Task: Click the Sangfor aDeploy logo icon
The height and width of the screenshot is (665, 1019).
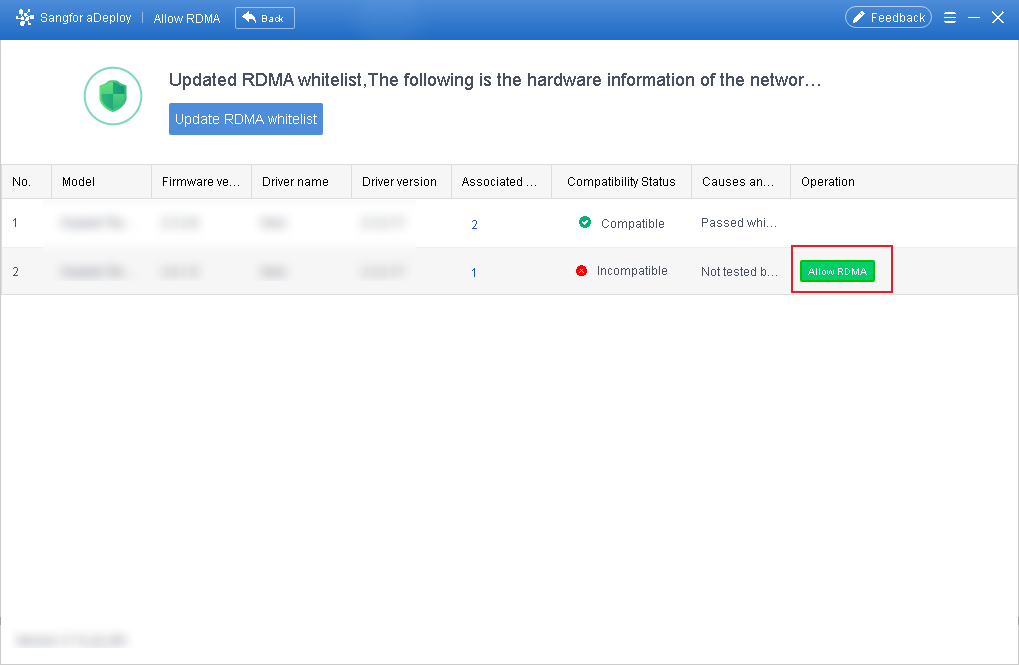Action: point(25,18)
